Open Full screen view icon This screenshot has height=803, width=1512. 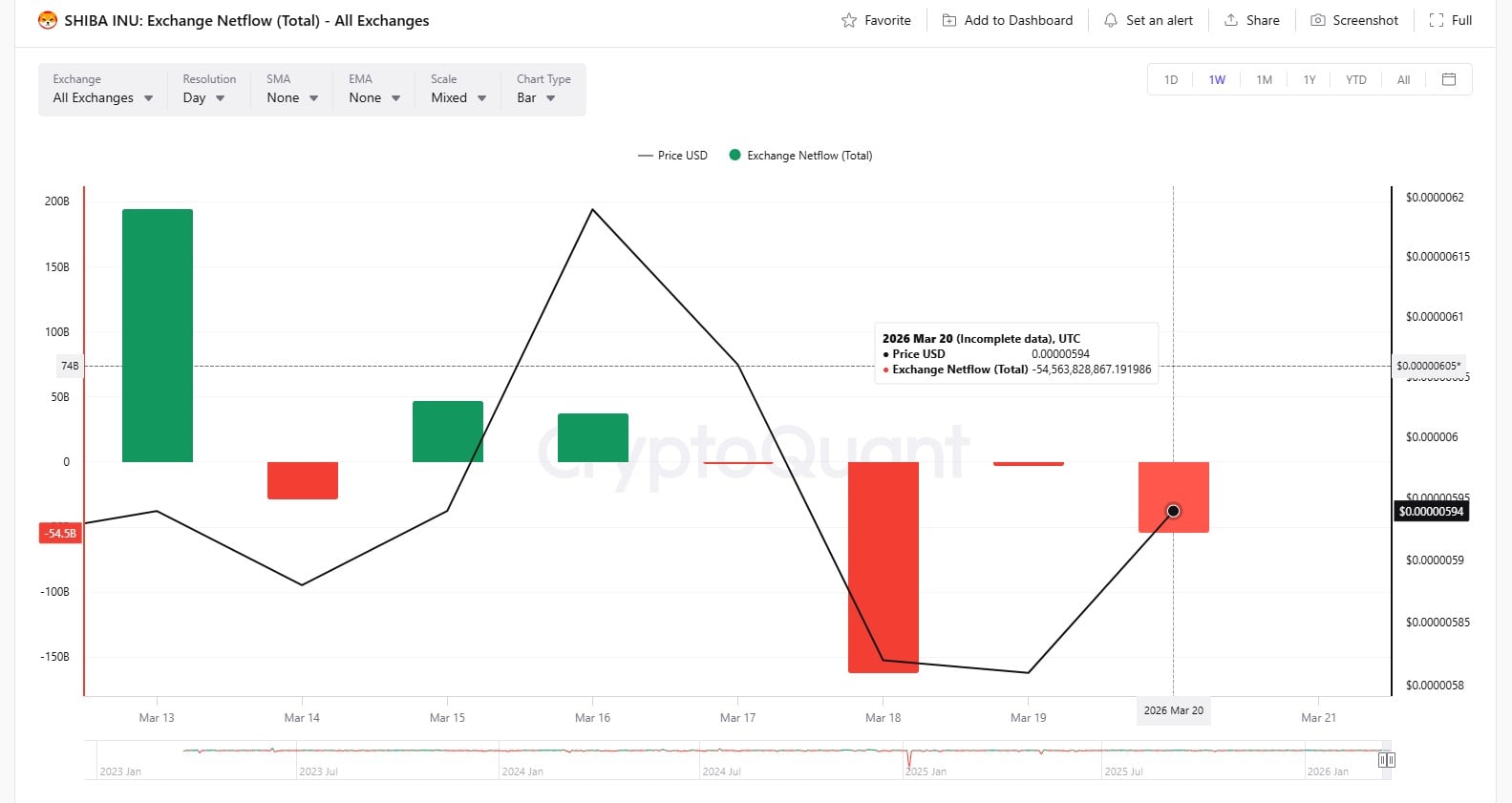[1436, 20]
